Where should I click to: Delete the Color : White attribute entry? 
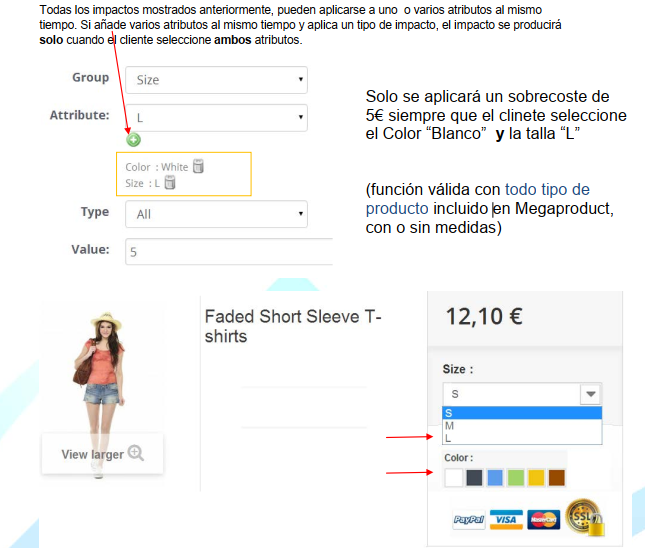[198, 166]
